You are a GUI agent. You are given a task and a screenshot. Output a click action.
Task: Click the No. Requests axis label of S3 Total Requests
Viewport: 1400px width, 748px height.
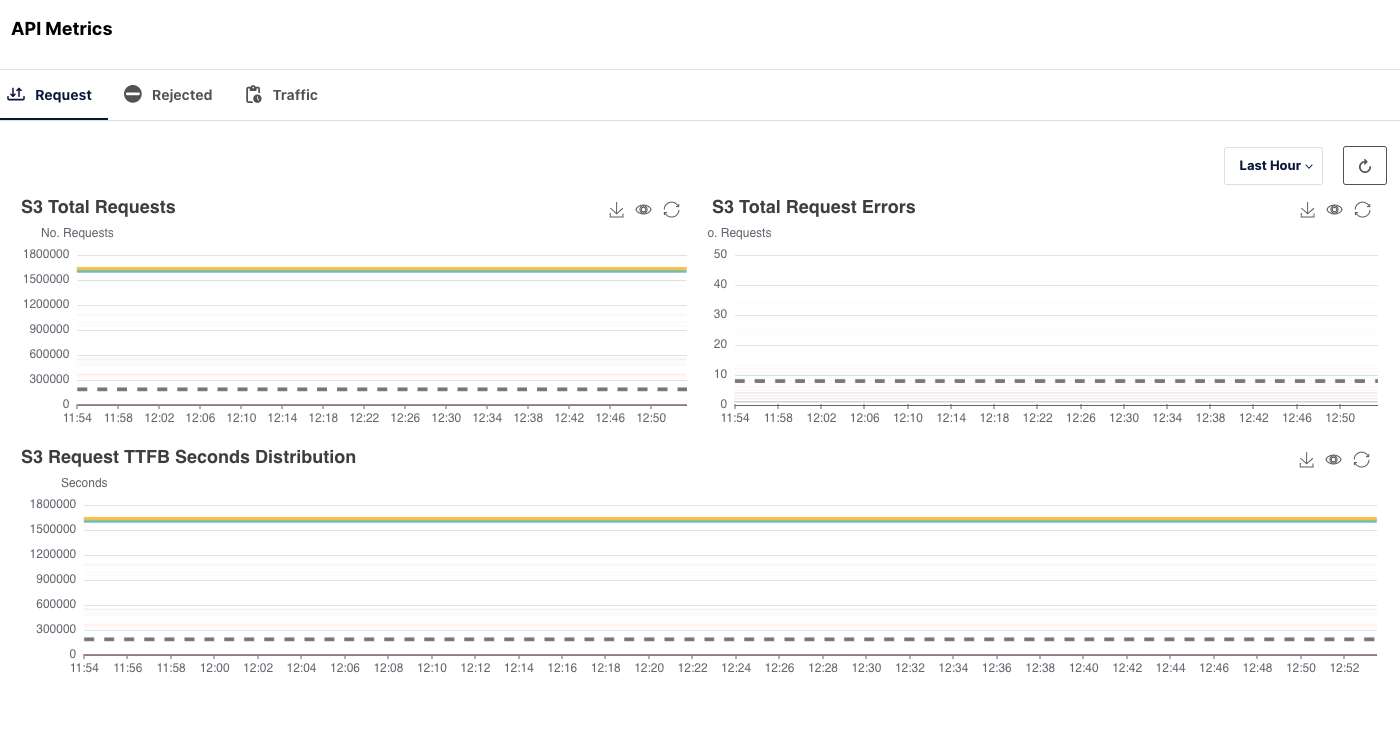77,233
